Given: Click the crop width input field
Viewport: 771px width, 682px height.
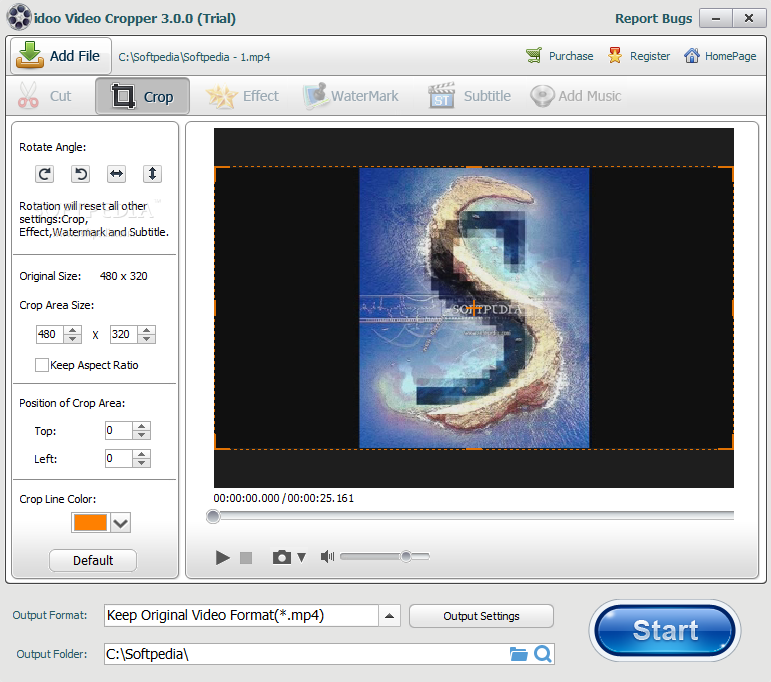Looking at the screenshot, I should coord(50,334).
